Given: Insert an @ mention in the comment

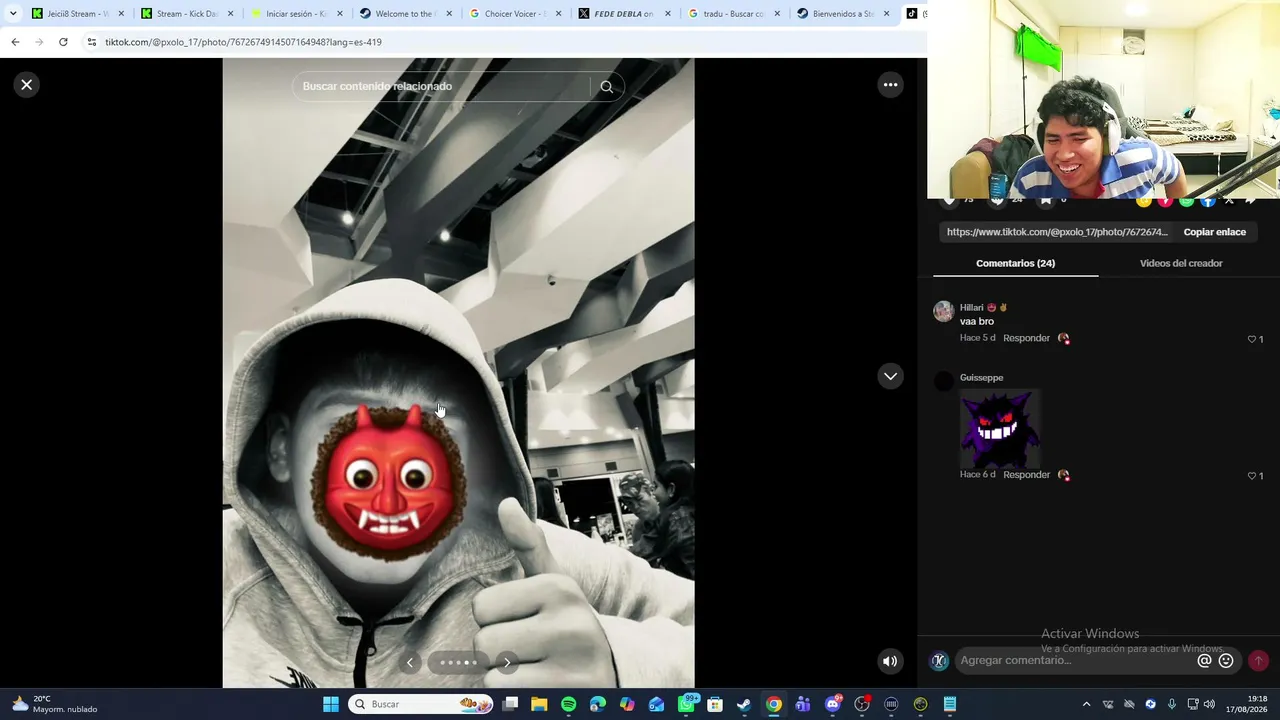Looking at the screenshot, I should [x=1204, y=661].
